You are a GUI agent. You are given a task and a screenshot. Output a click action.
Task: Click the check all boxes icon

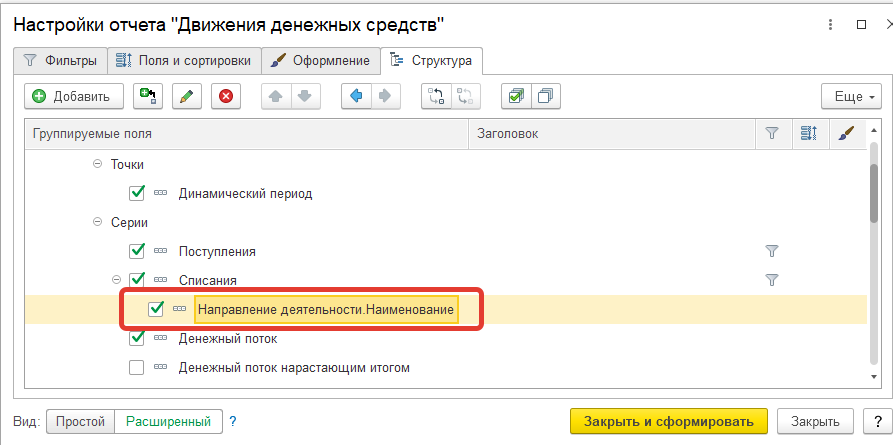click(516, 96)
